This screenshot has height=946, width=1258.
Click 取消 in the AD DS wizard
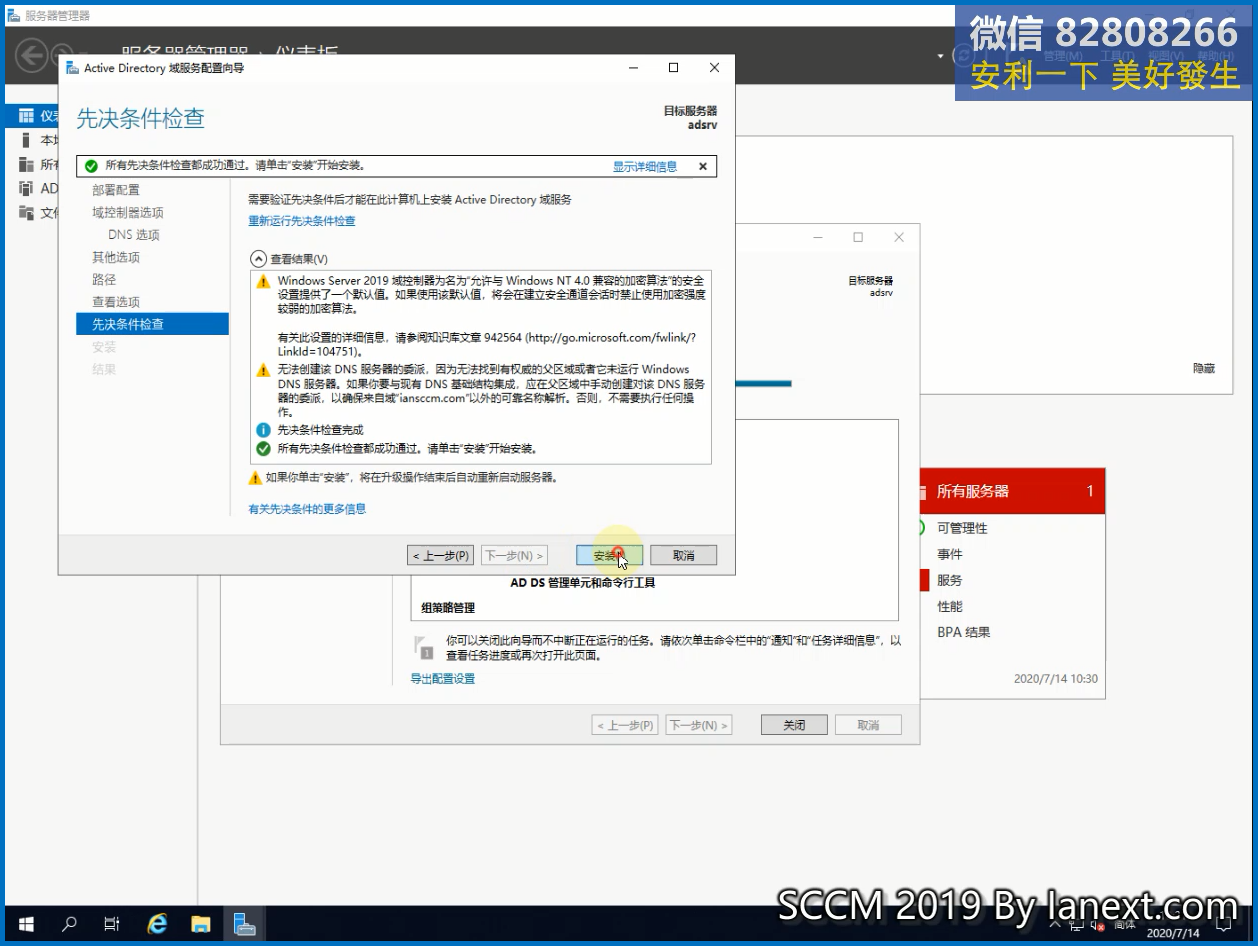click(683, 555)
